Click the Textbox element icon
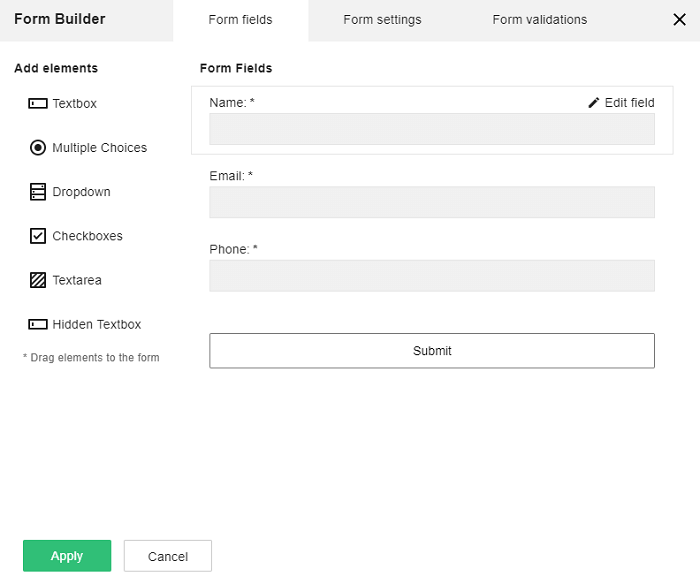This screenshot has width=700, height=584. 38,104
